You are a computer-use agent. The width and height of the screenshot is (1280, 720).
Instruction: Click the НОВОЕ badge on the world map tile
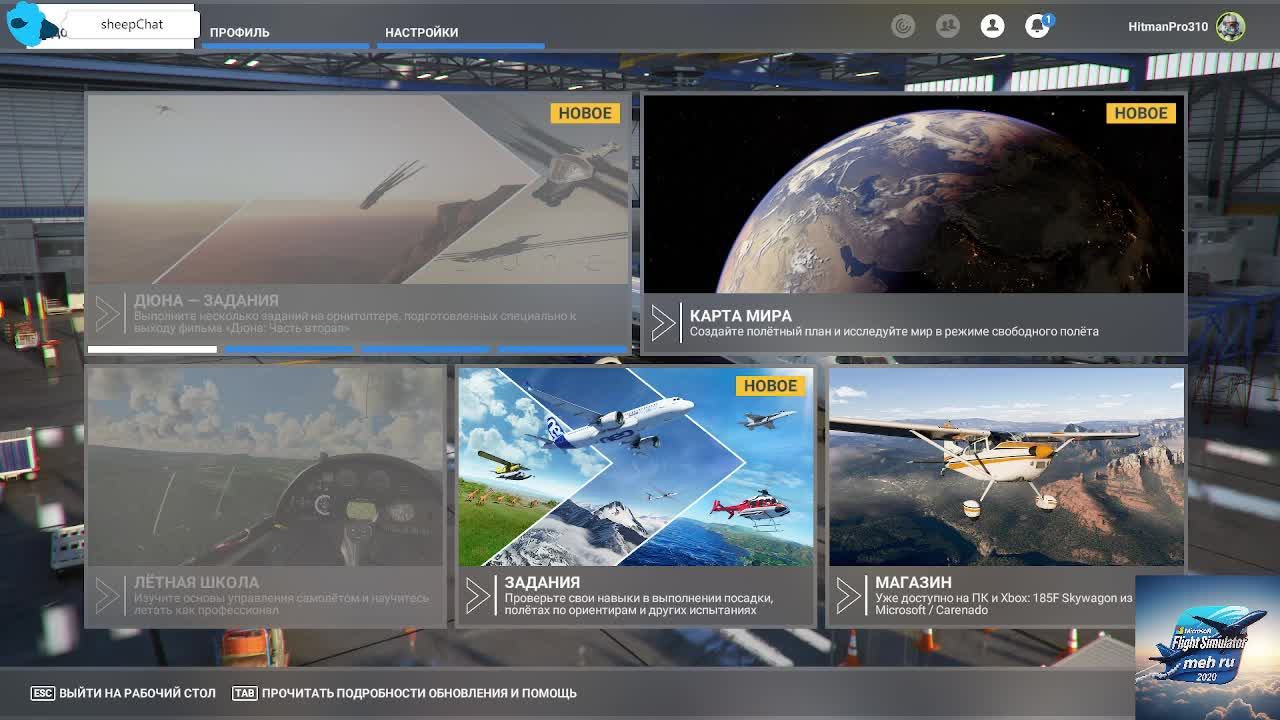1141,113
